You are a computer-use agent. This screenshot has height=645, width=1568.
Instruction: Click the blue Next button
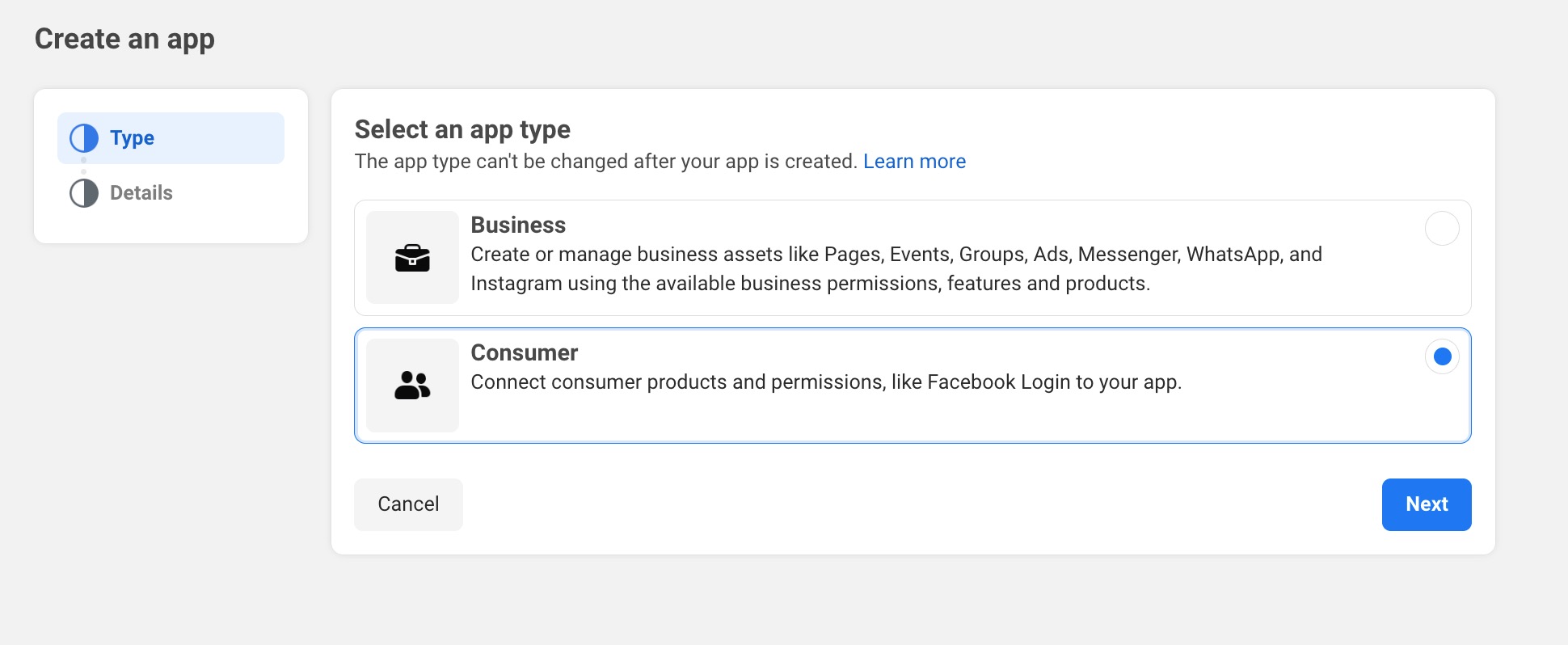point(1426,504)
